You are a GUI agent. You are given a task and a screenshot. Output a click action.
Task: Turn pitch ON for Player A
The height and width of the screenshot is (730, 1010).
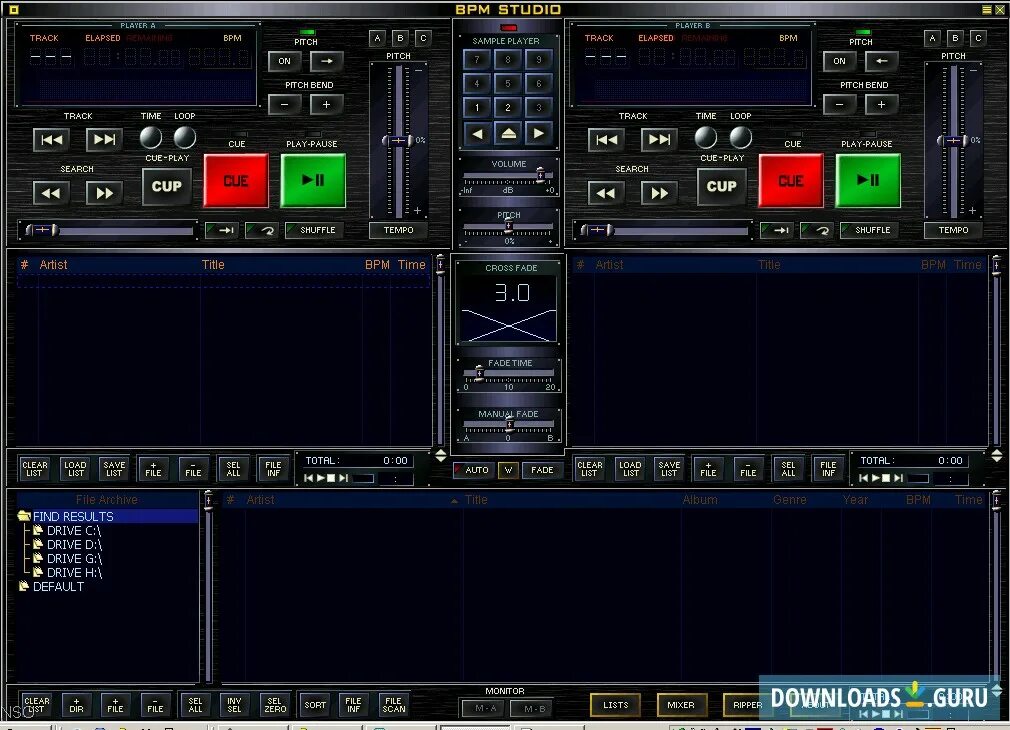click(x=285, y=61)
